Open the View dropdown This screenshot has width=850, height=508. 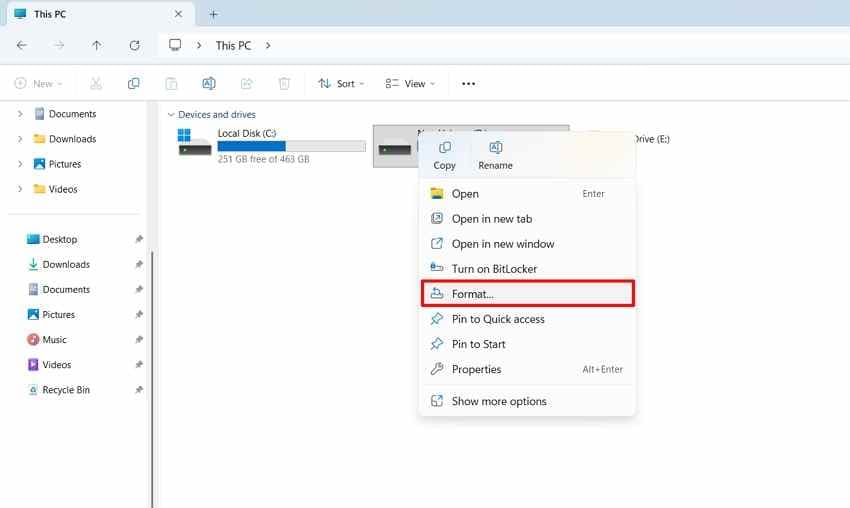tap(410, 83)
